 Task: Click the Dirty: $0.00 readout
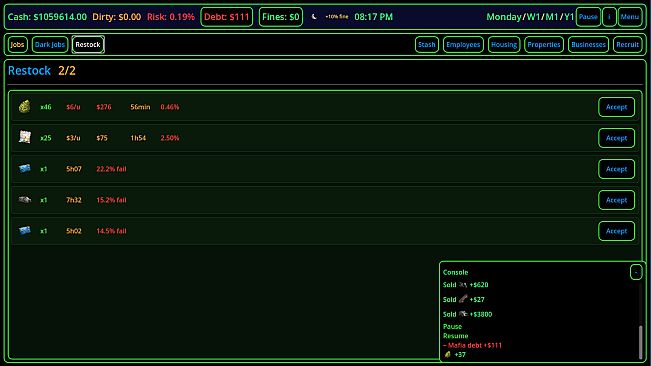pos(117,17)
